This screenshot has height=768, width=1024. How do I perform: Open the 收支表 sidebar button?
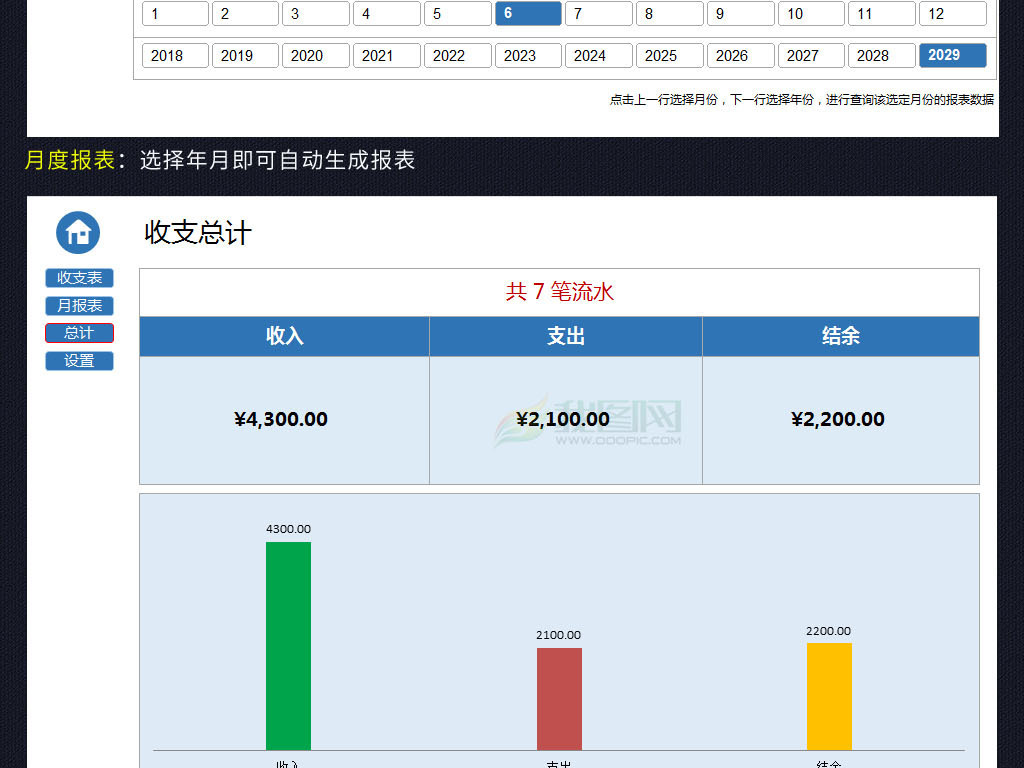(78, 278)
